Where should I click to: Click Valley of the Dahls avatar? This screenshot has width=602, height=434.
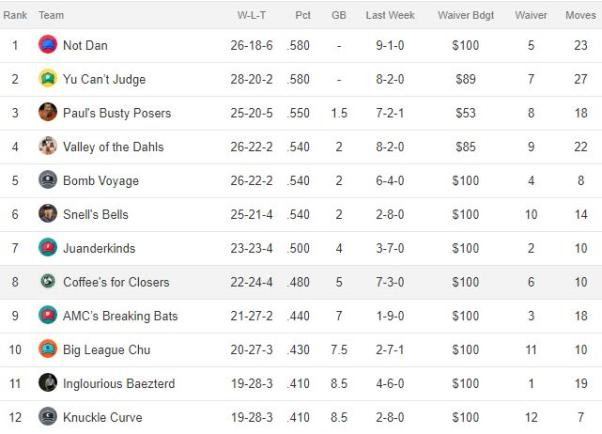point(48,146)
